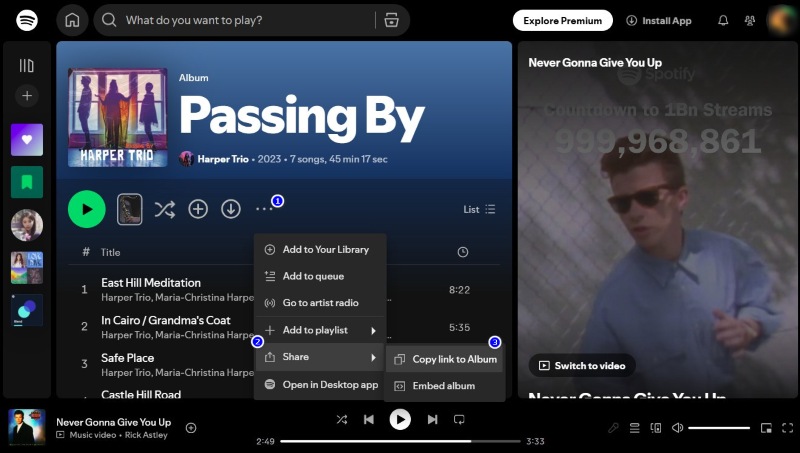Go to Home via house icon
800x453 pixels.
(x=72, y=20)
